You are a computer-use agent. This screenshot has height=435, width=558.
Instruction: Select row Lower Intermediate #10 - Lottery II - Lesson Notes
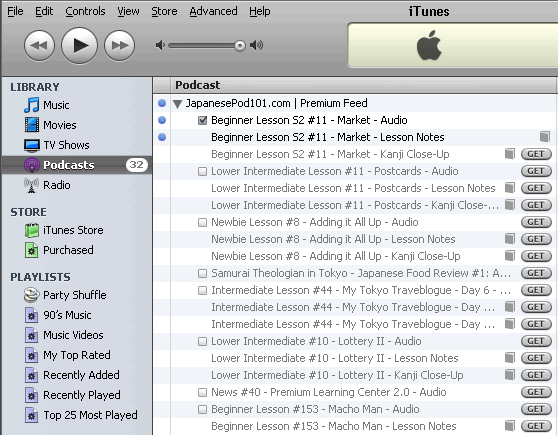[355, 358]
